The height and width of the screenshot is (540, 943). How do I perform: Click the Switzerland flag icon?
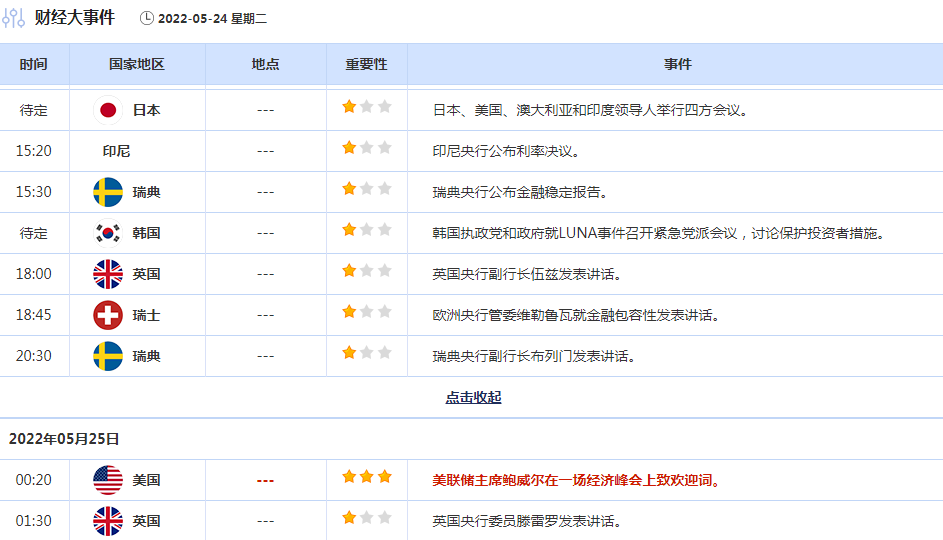108,315
